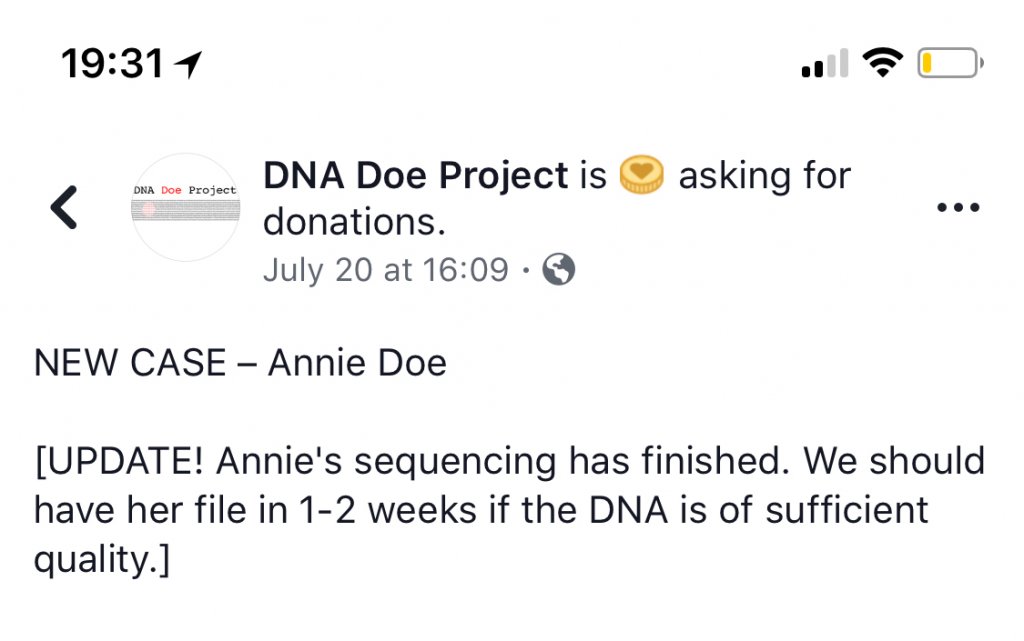The image size is (1024, 641).
Task: Tap the July 20 at 16:09 timestamp
Action: click(385, 270)
